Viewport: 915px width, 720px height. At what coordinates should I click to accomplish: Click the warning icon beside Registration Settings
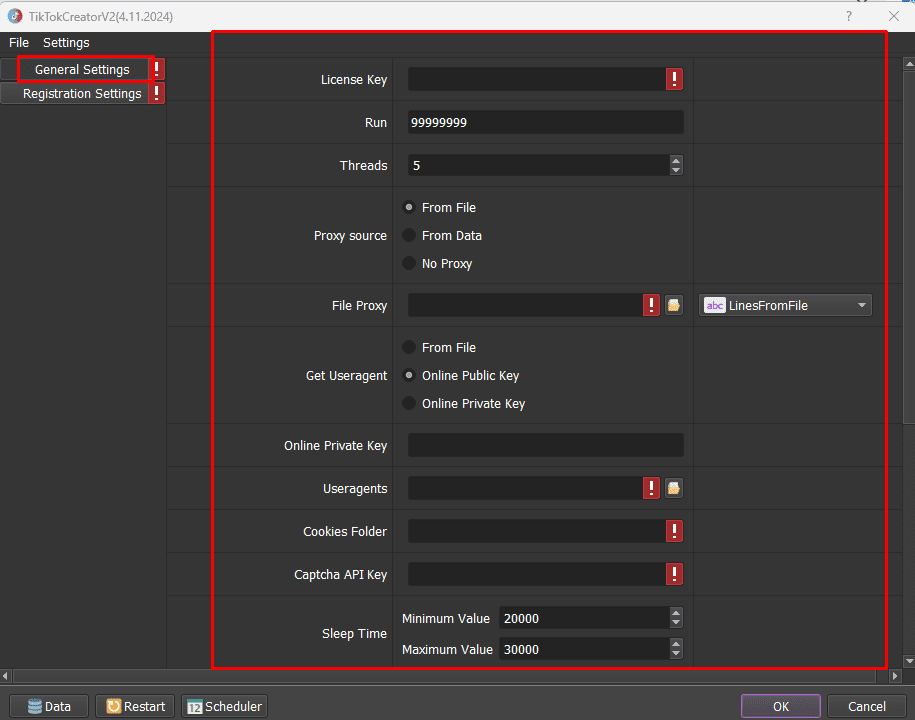click(x=156, y=93)
